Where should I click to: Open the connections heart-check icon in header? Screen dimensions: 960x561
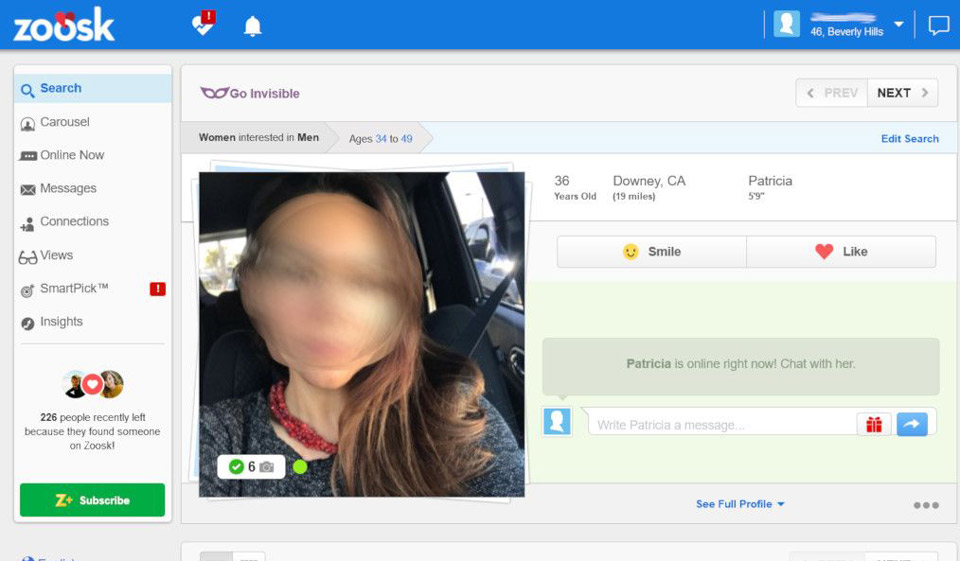coord(204,25)
